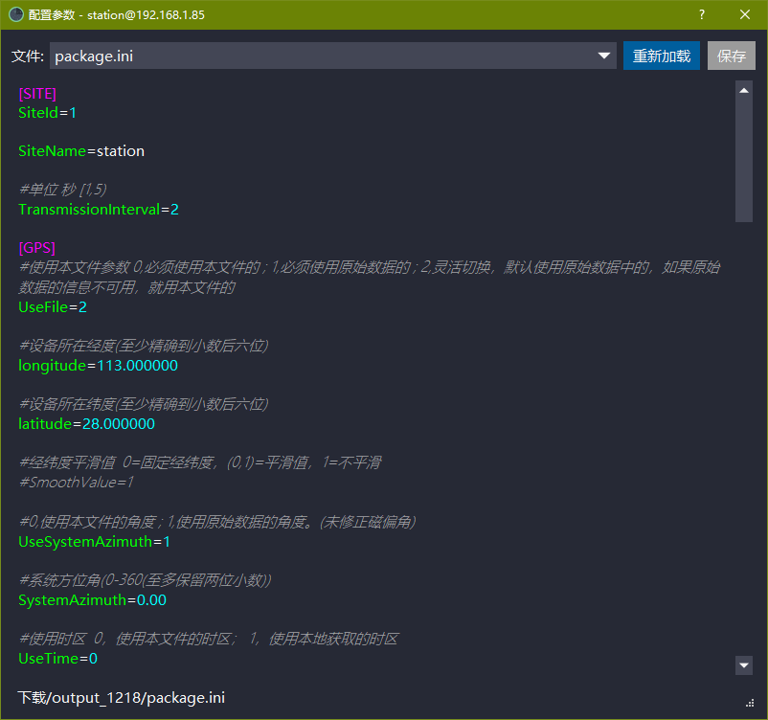Click the #使用本文件参数 comment line
768x720 pixels.
pyautogui.click(x=369, y=277)
